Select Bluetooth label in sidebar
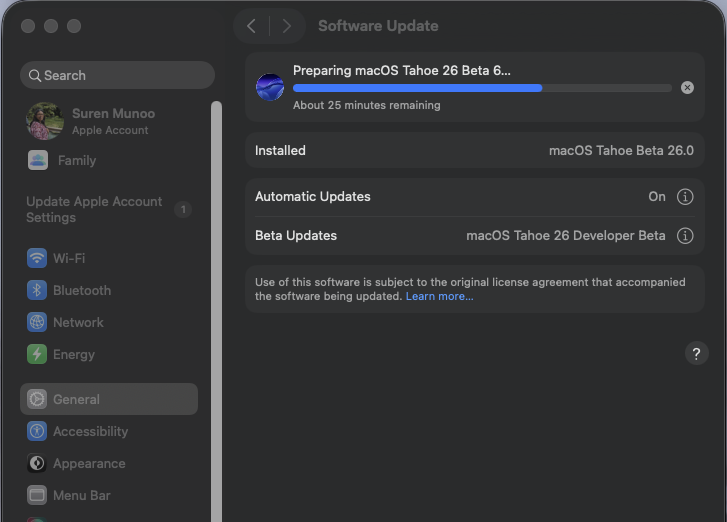The image size is (727, 522). click(82, 290)
